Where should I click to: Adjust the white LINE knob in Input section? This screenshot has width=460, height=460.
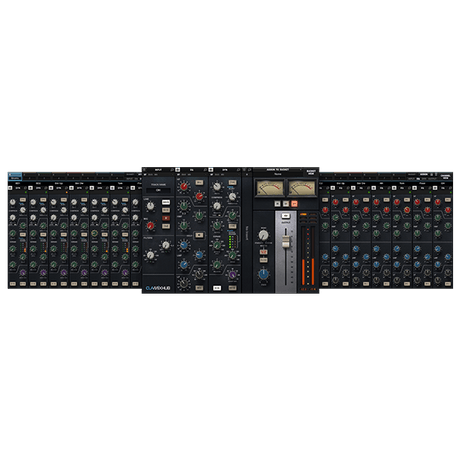tap(151, 206)
